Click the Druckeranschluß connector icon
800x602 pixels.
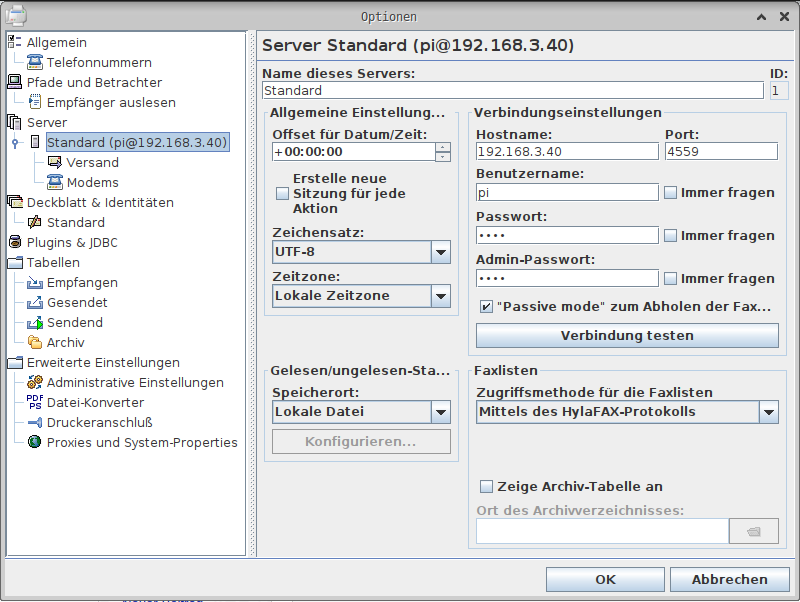35,422
